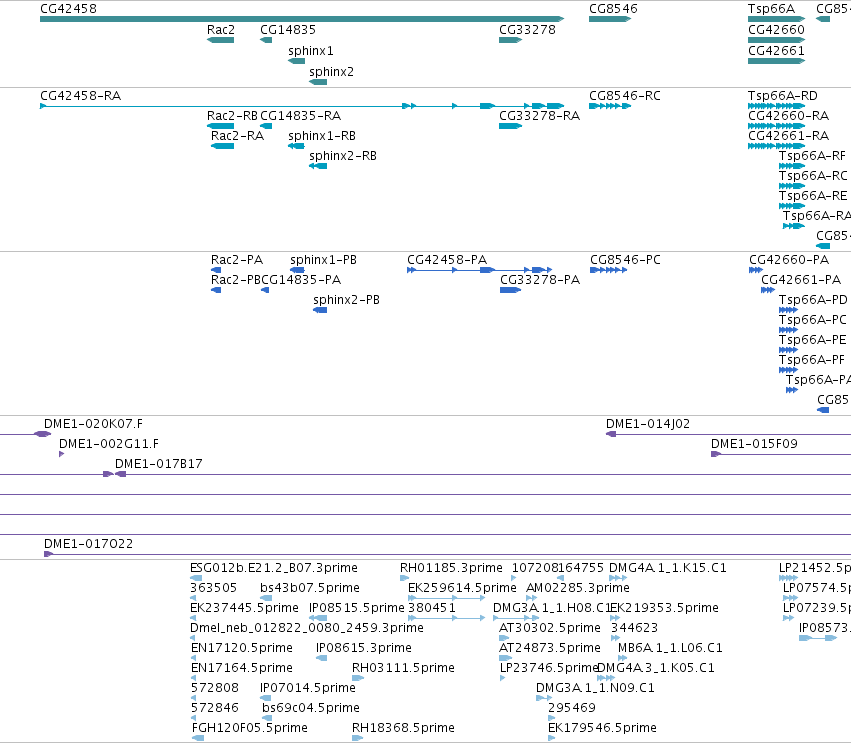Image resolution: width=851 pixels, height=743 pixels.
Task: Click CG14835-RA transcript label
Action: click(x=301, y=116)
